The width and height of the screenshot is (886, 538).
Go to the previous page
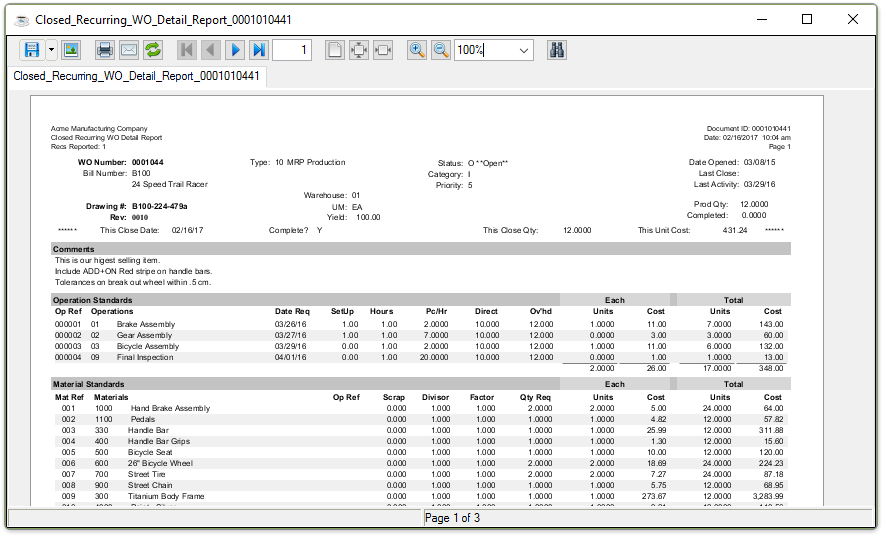pyautogui.click(x=211, y=50)
